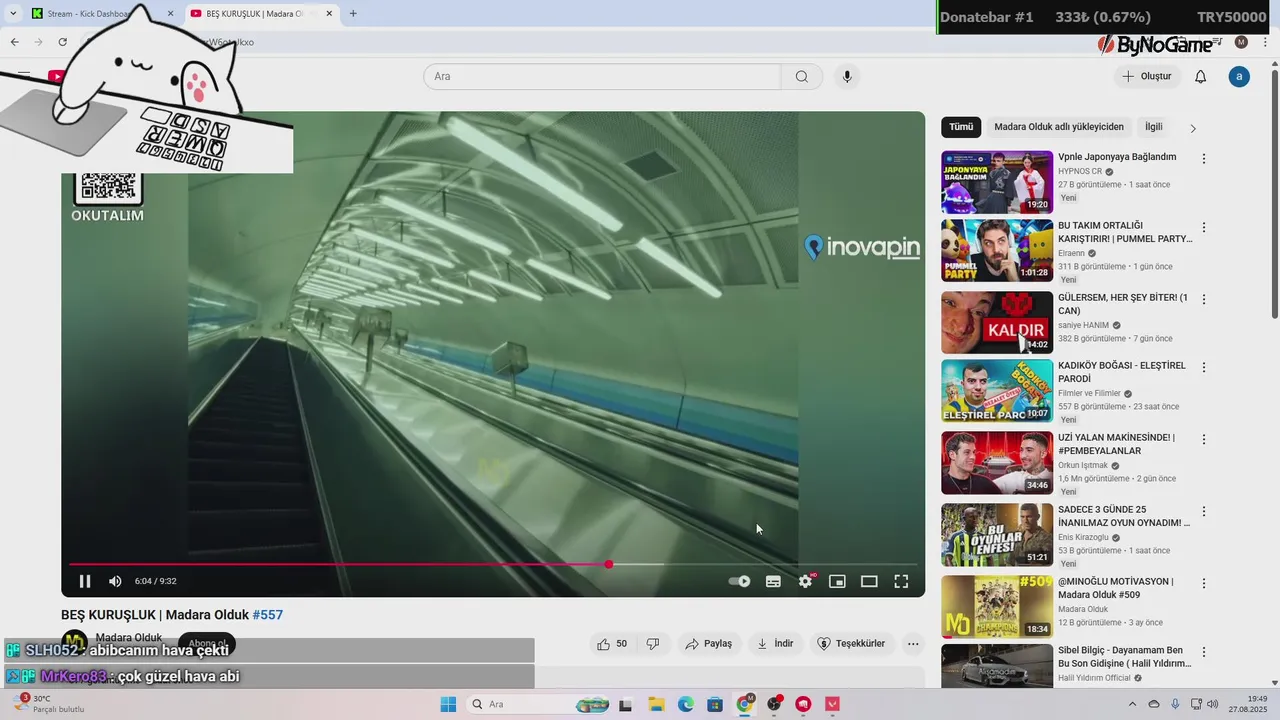Open Microsoft Edge from taskbar
The width and height of the screenshot is (1280, 720).
686,704
